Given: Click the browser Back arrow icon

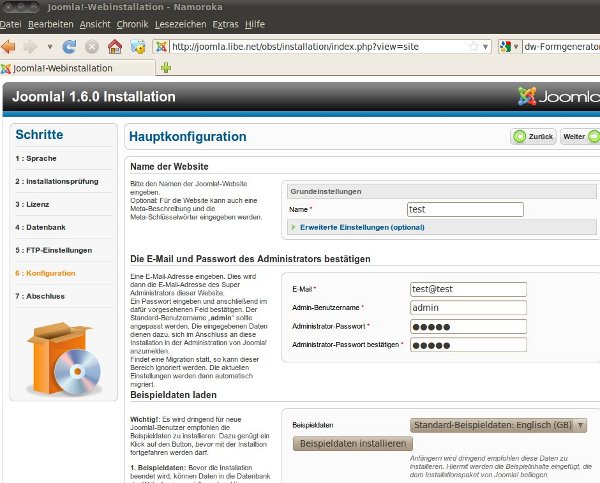Looking at the screenshot, I should click(x=8, y=47).
